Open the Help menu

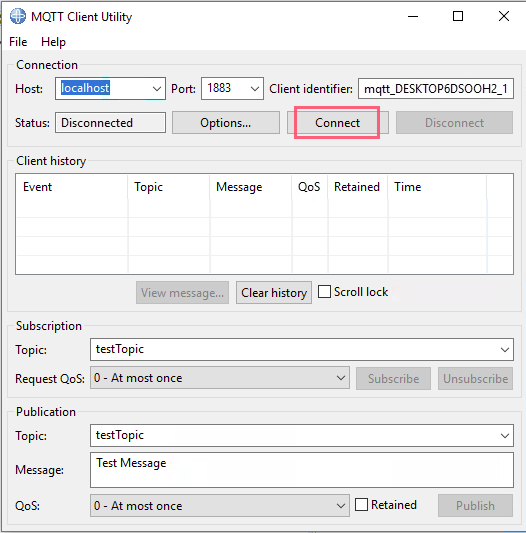[53, 42]
